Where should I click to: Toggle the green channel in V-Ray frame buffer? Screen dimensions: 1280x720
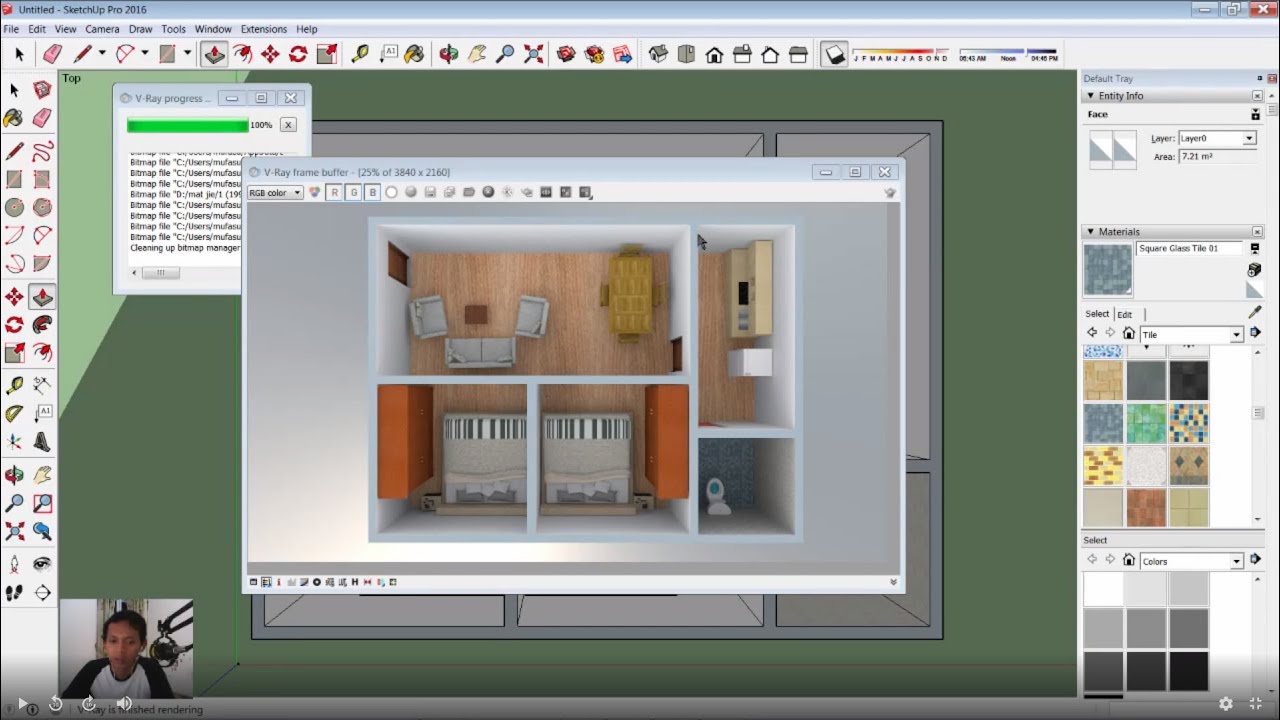pyautogui.click(x=353, y=192)
